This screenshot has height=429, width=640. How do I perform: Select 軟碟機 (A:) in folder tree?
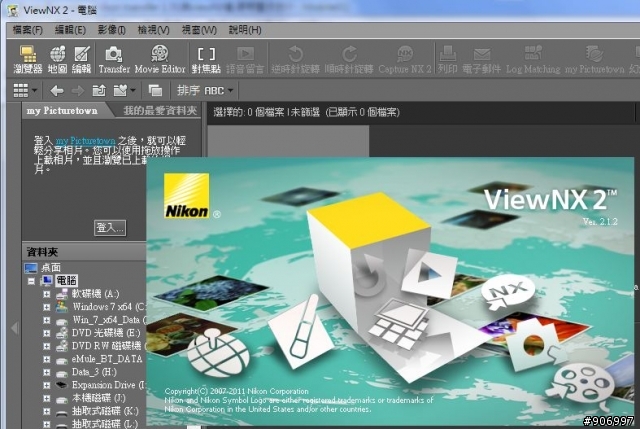click(x=96, y=294)
